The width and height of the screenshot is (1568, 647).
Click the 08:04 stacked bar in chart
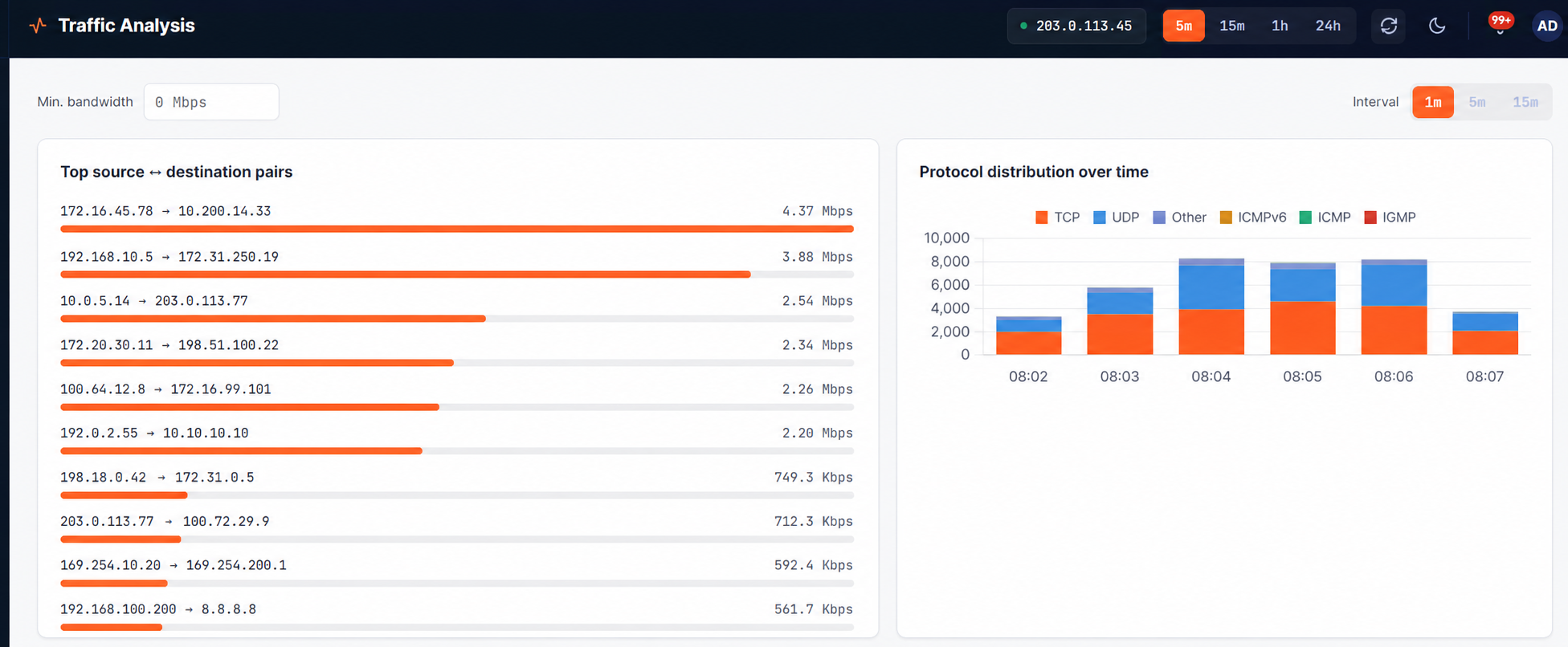pyautogui.click(x=1211, y=307)
